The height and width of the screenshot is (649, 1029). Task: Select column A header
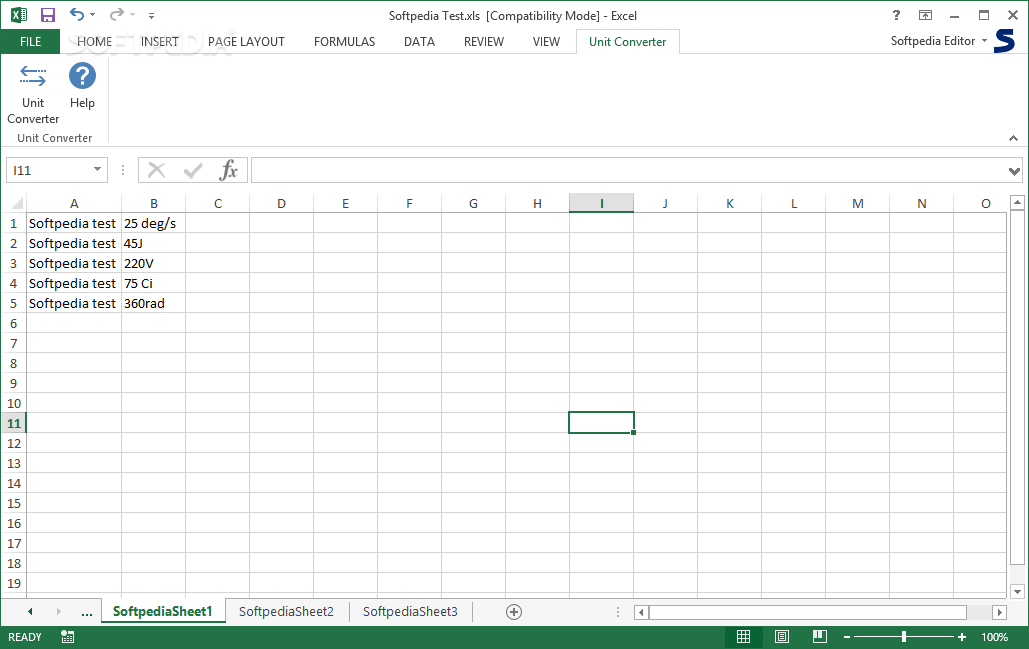[x=74, y=203]
